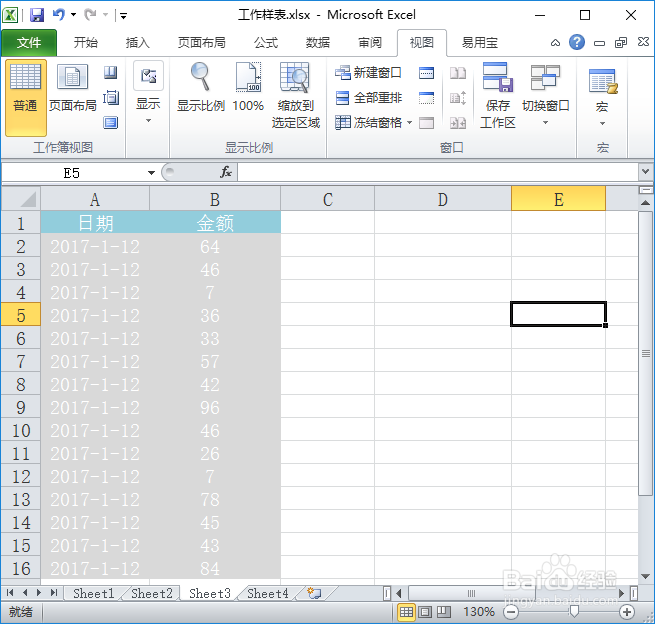Go to first sheet navigation arrow
The image size is (655, 624).
[10, 593]
